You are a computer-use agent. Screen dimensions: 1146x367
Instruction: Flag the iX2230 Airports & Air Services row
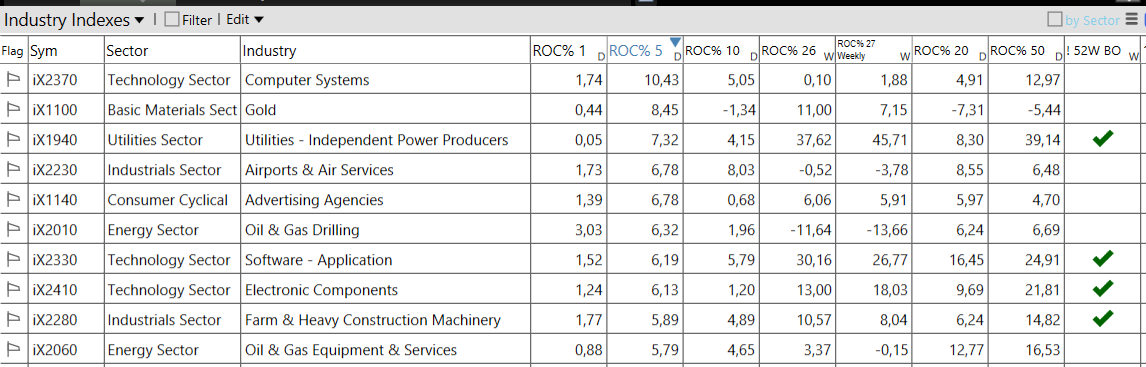(x=13, y=170)
